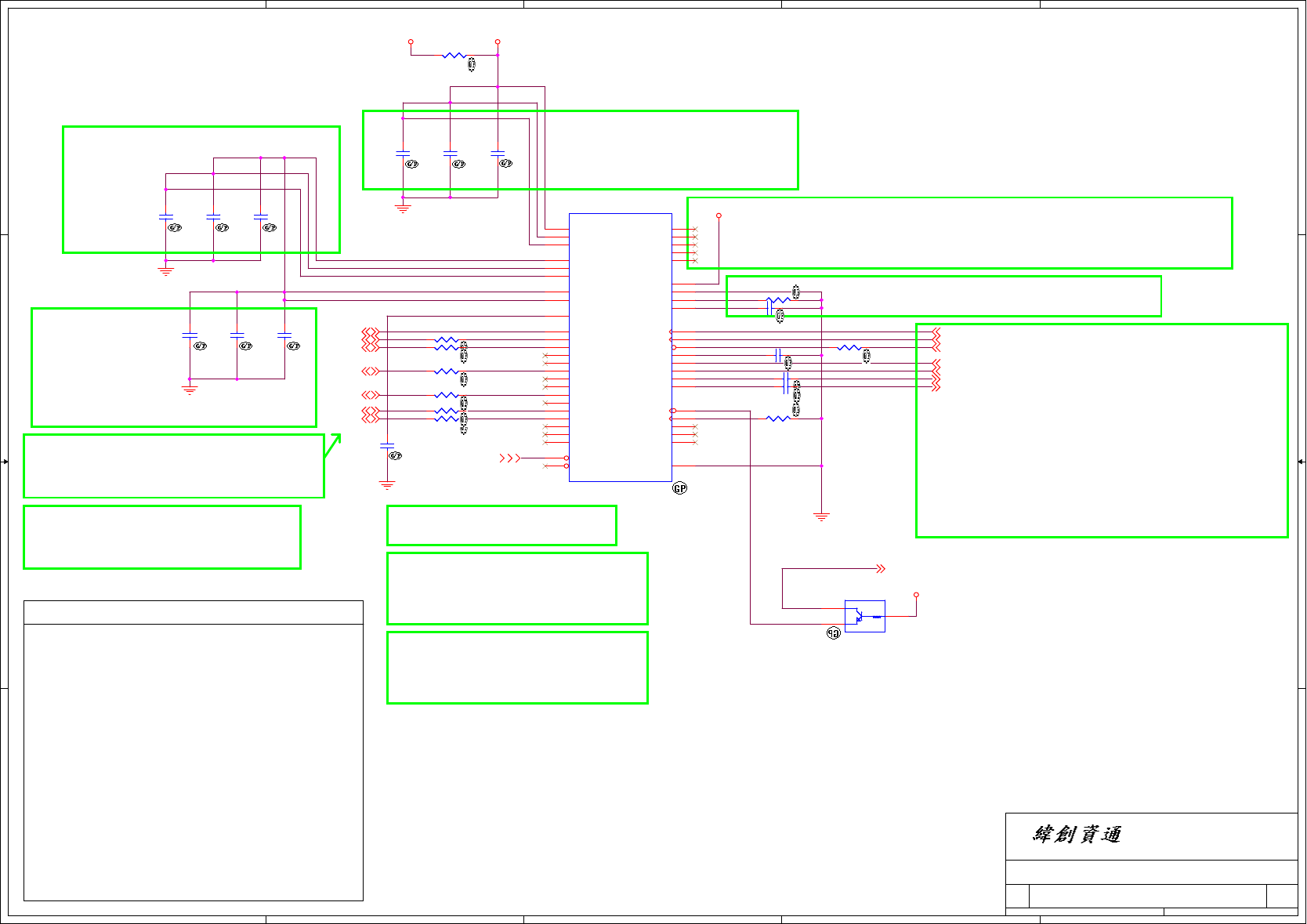
Task: Click the ground symbol under the top-center capacitor trio
Action: tap(403, 209)
